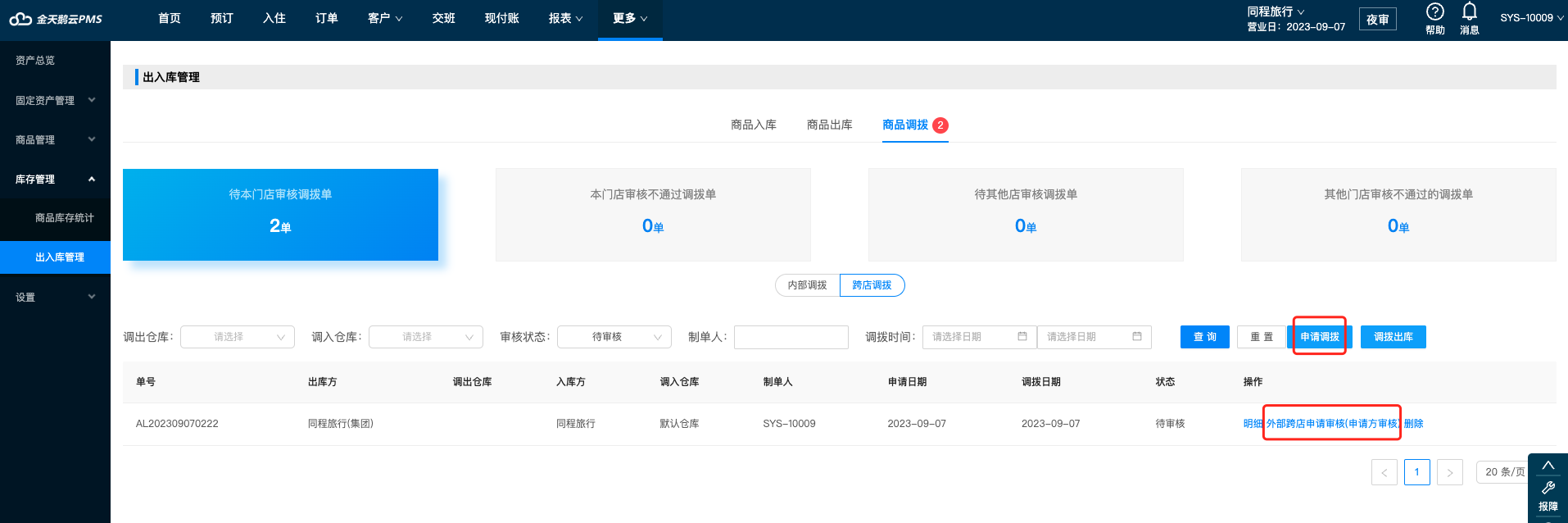Viewport: 1568px width, 523px height.
Task: Open SYS-10009 user menu
Action: coord(1532,18)
